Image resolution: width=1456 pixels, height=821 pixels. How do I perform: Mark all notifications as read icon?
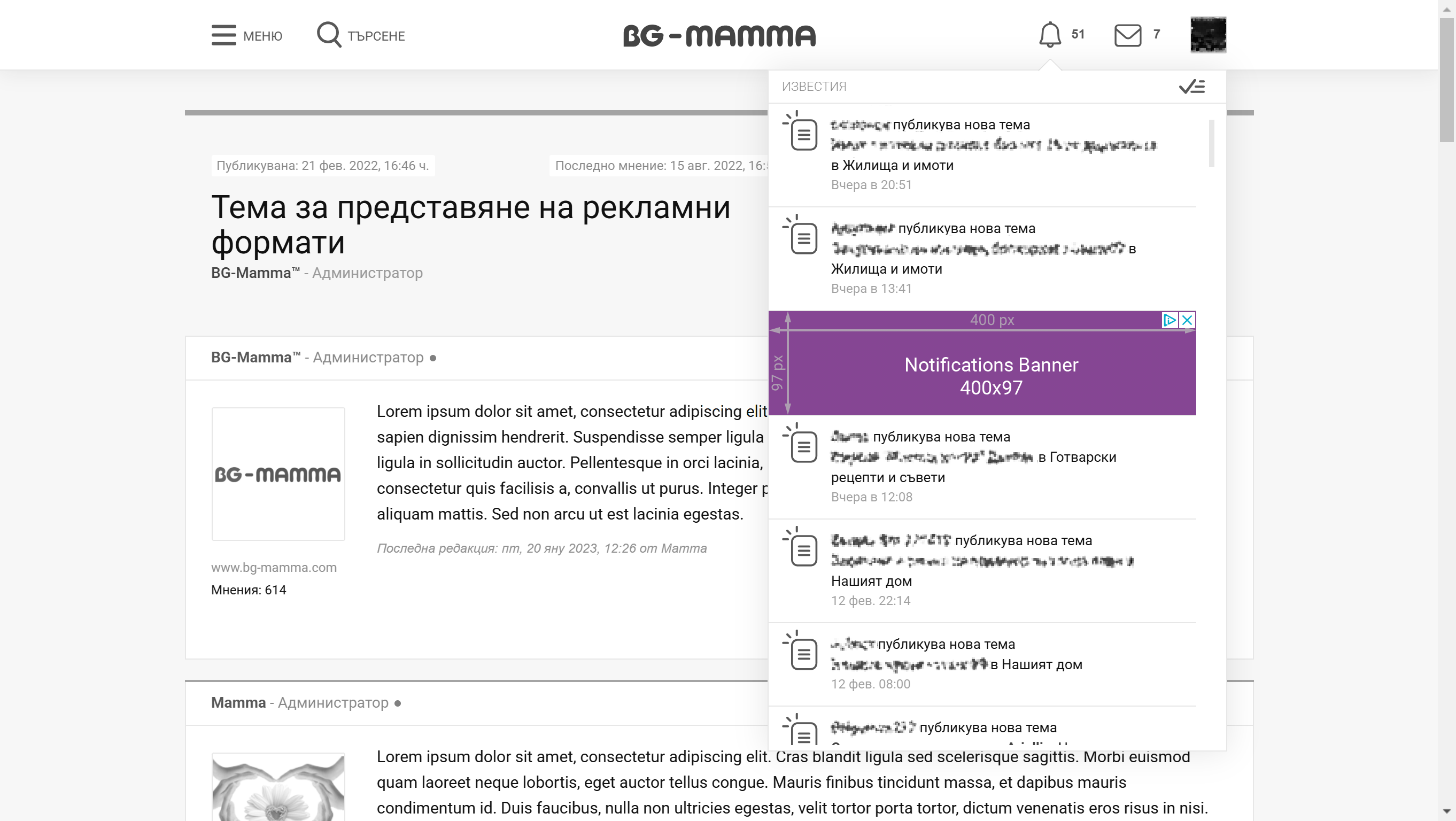1192,87
